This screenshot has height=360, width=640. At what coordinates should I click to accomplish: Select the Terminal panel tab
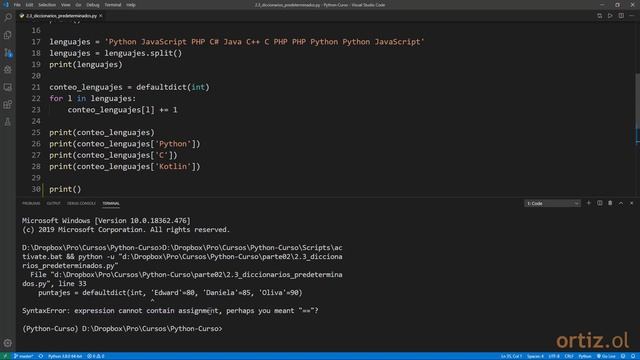tap(111, 203)
